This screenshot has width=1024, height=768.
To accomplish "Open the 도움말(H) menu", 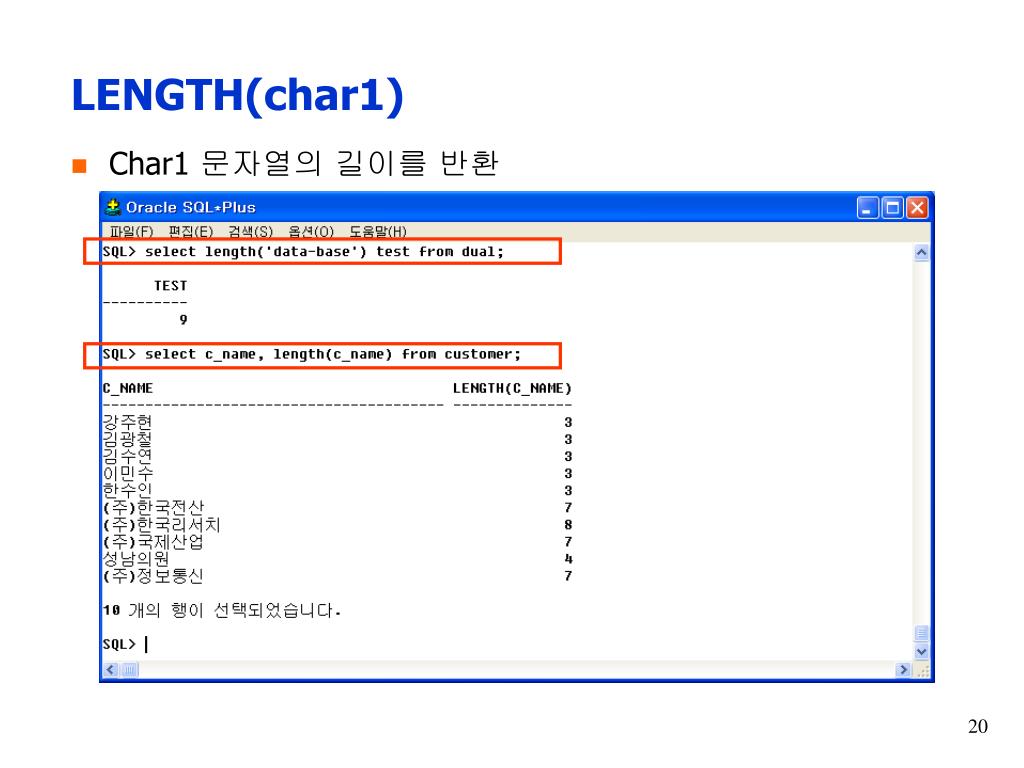I will 377,231.
